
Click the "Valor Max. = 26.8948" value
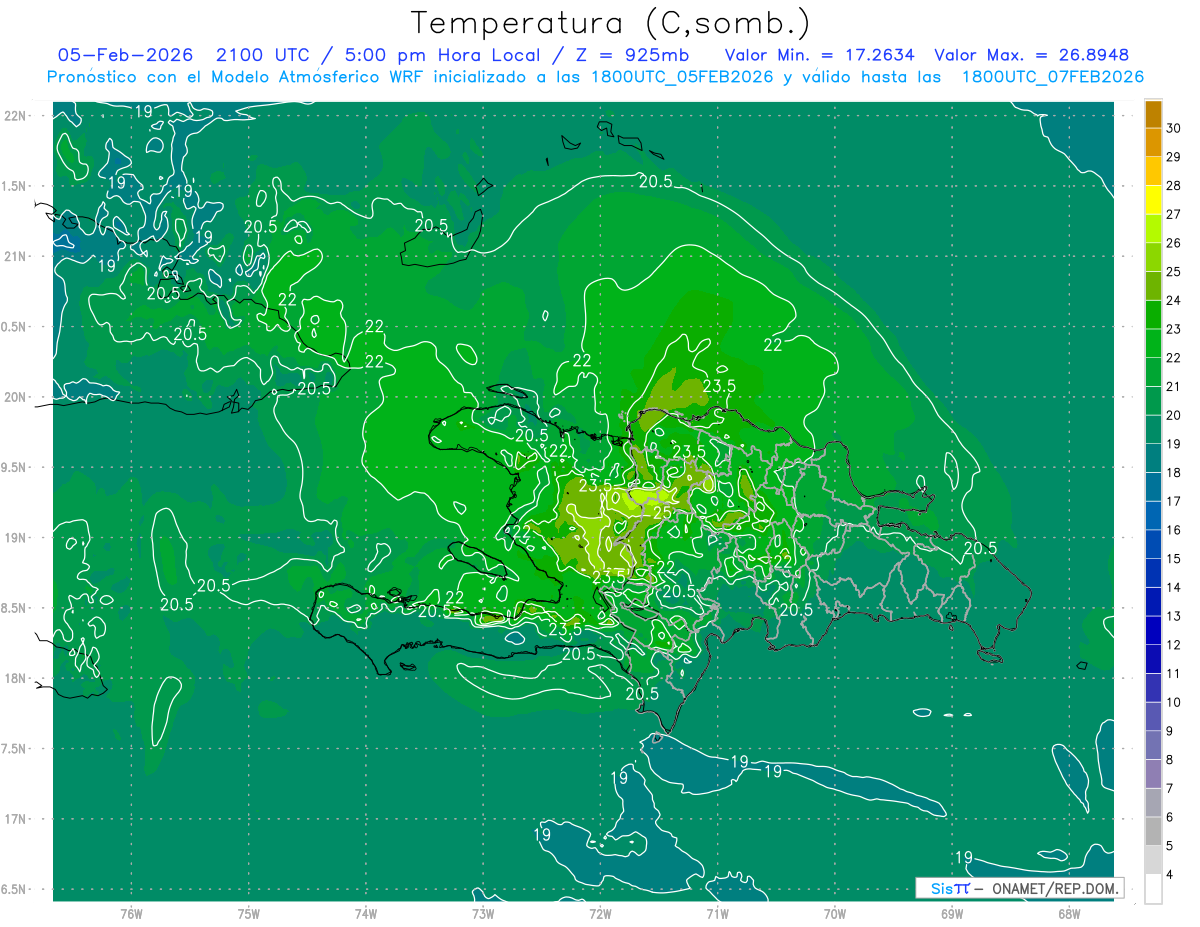click(x=1031, y=55)
